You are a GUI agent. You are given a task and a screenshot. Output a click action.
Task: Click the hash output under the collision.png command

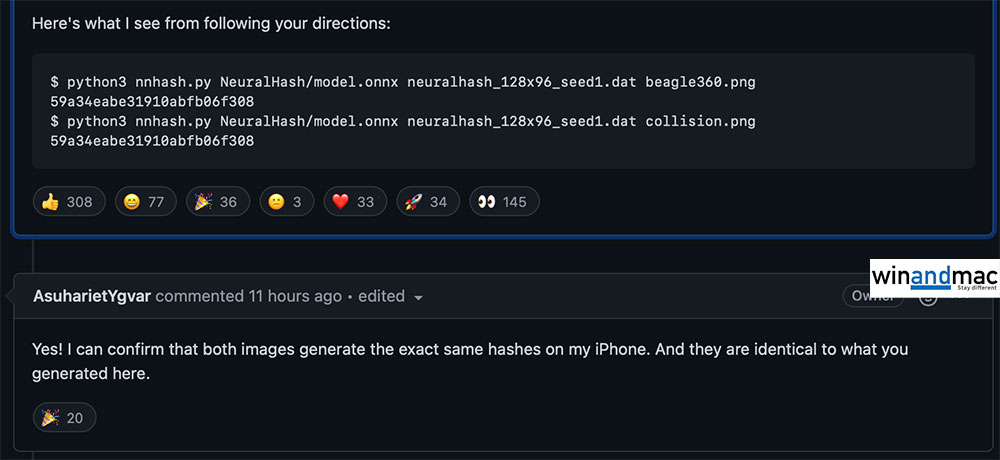(x=151, y=141)
